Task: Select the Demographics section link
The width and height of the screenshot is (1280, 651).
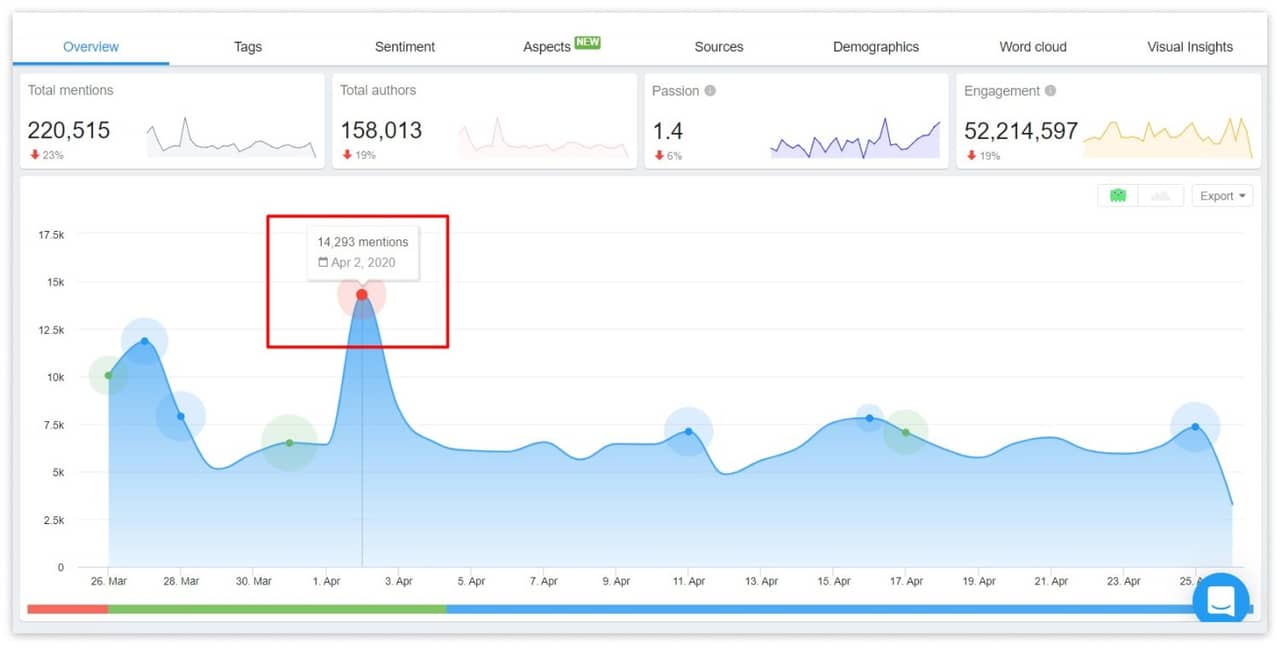Action: tap(875, 46)
